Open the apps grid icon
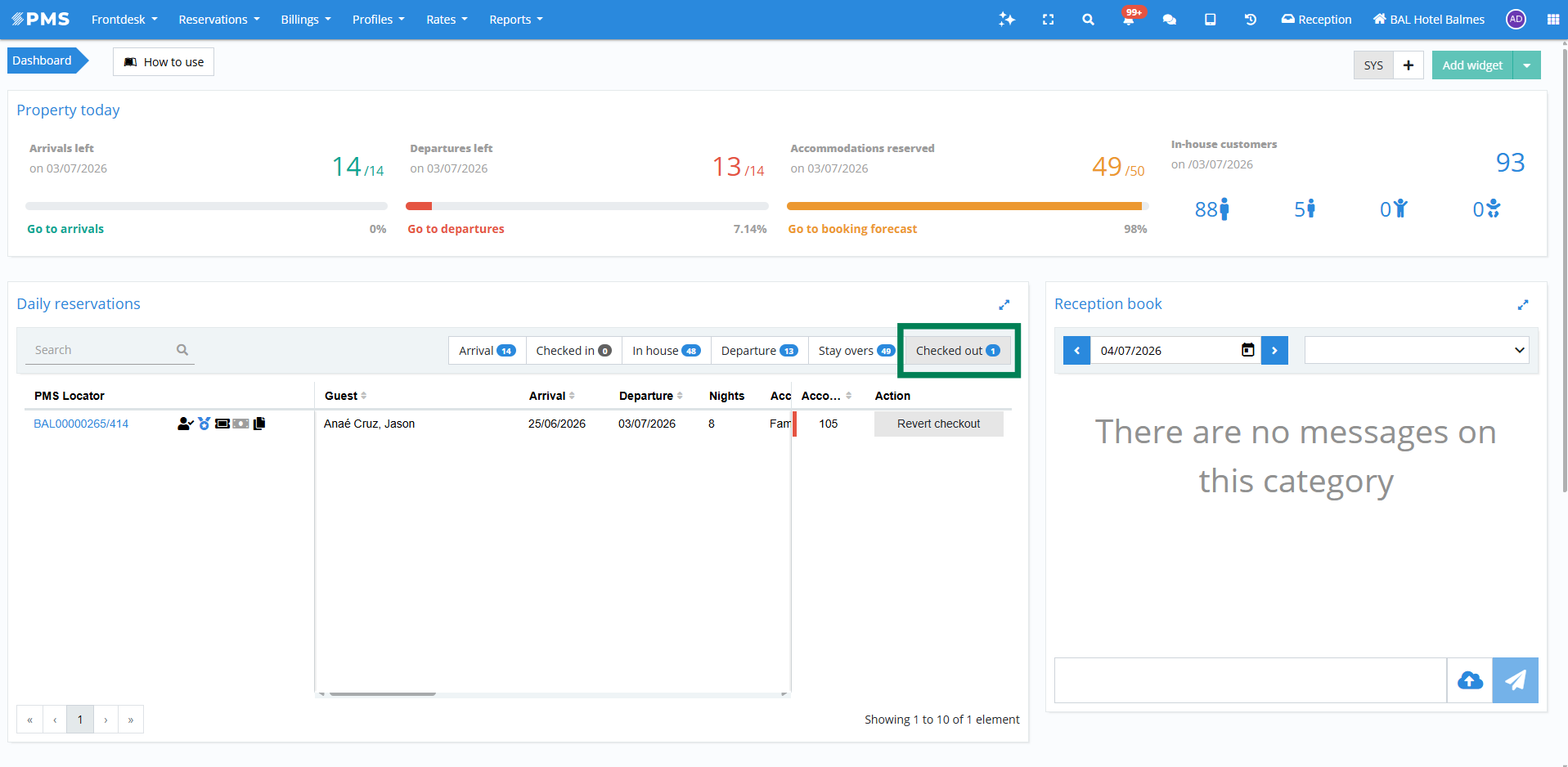The image size is (1568, 767). coord(1553,20)
